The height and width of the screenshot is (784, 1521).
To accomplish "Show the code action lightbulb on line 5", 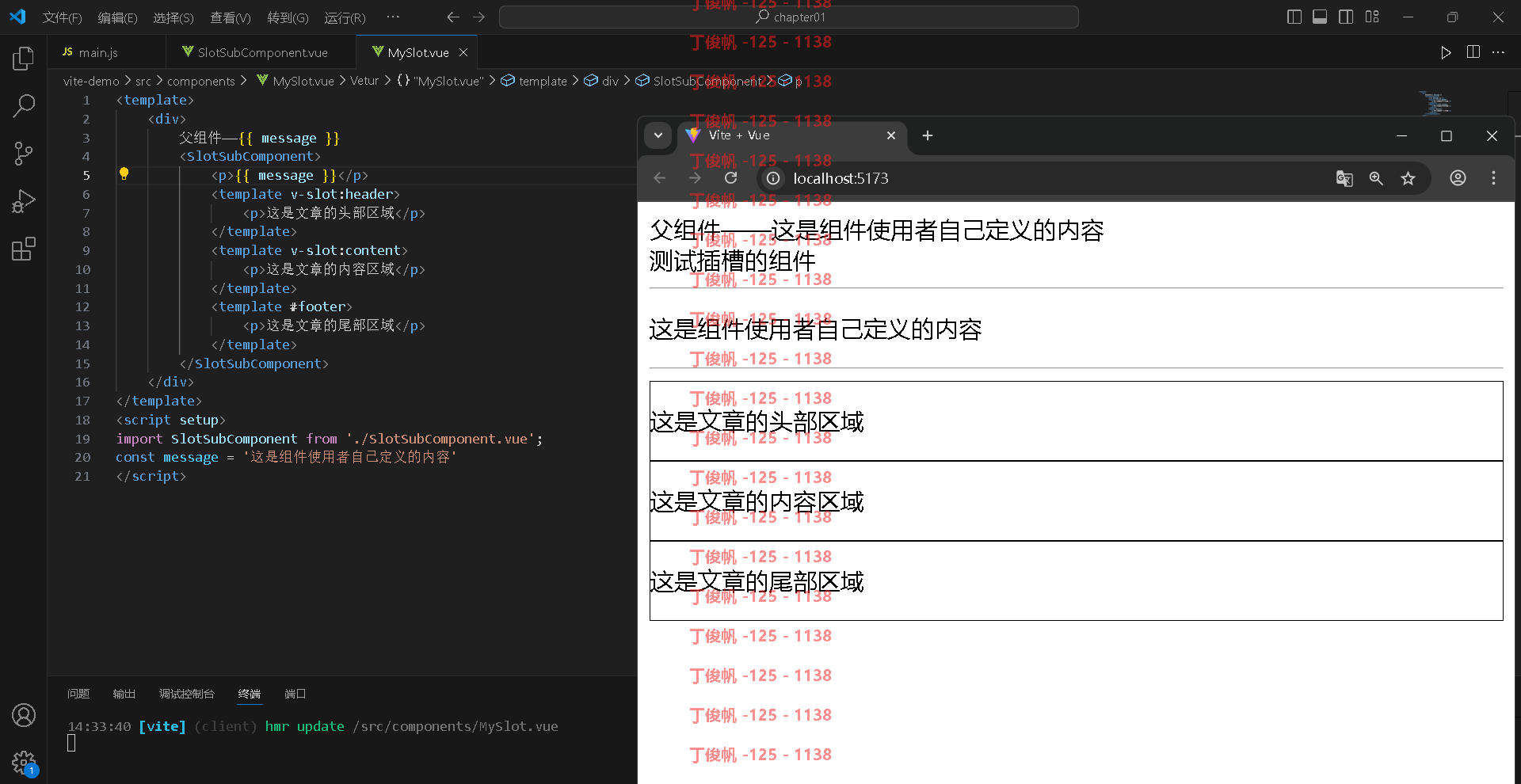I will click(124, 173).
